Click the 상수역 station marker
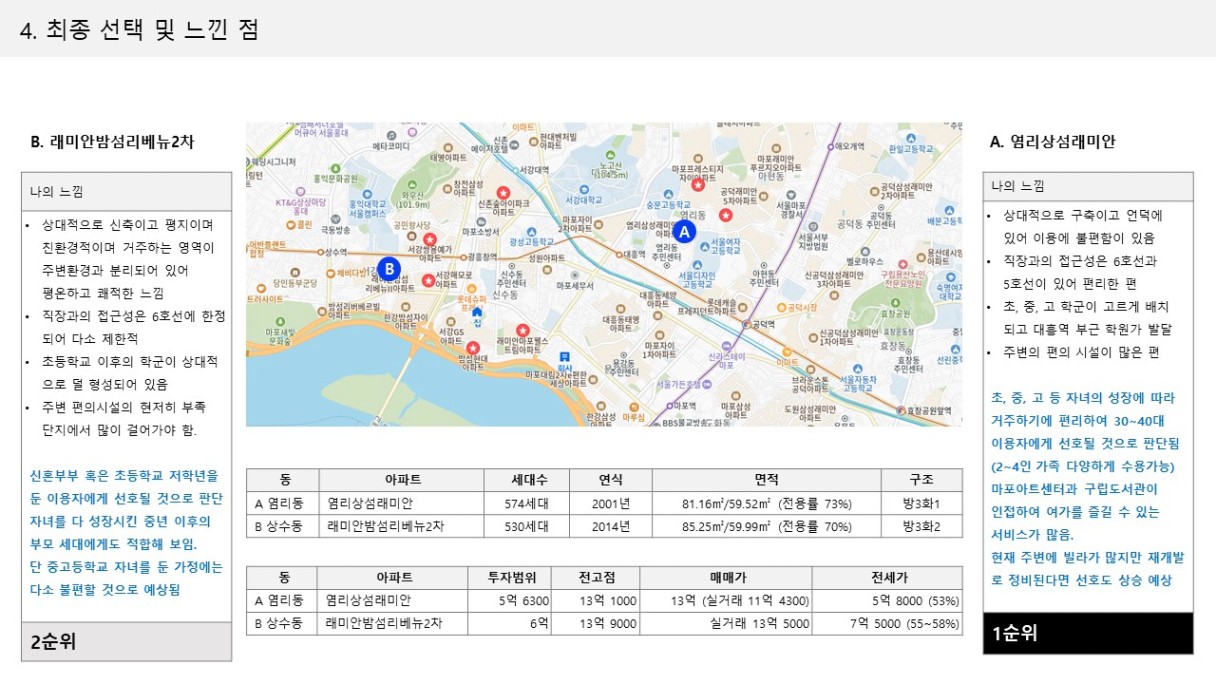Viewport: 1216px width, 684px height. 320,252
